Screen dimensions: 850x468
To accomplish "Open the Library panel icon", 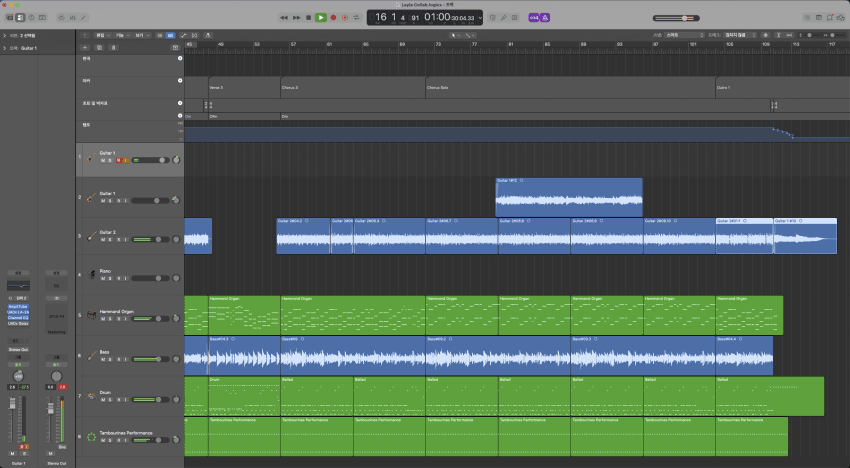I will click(10, 18).
